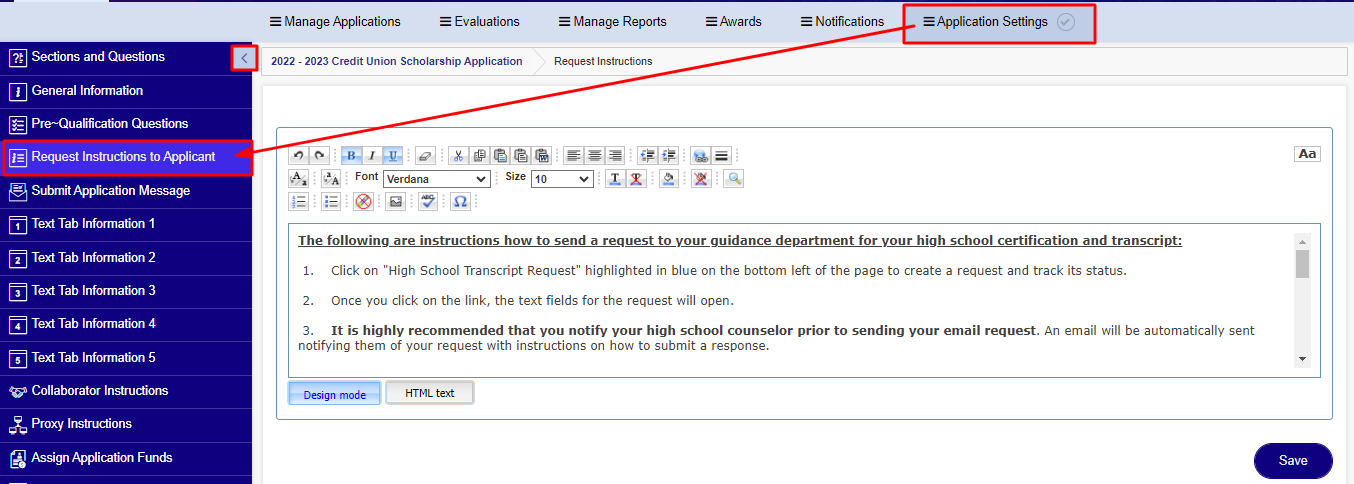1354x484 pixels.
Task: Toggle underline formatting in the editor
Action: [393, 156]
